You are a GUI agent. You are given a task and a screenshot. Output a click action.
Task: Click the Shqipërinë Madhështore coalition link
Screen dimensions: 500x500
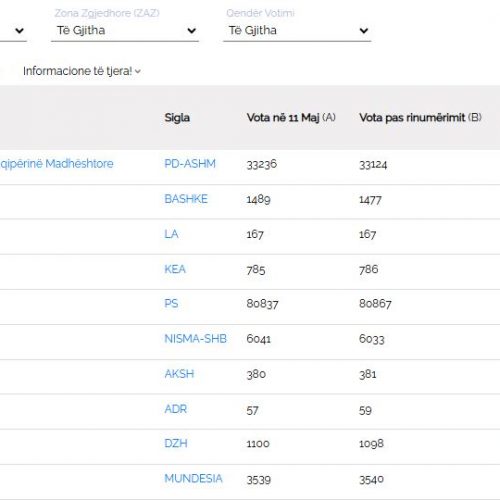click(57, 164)
